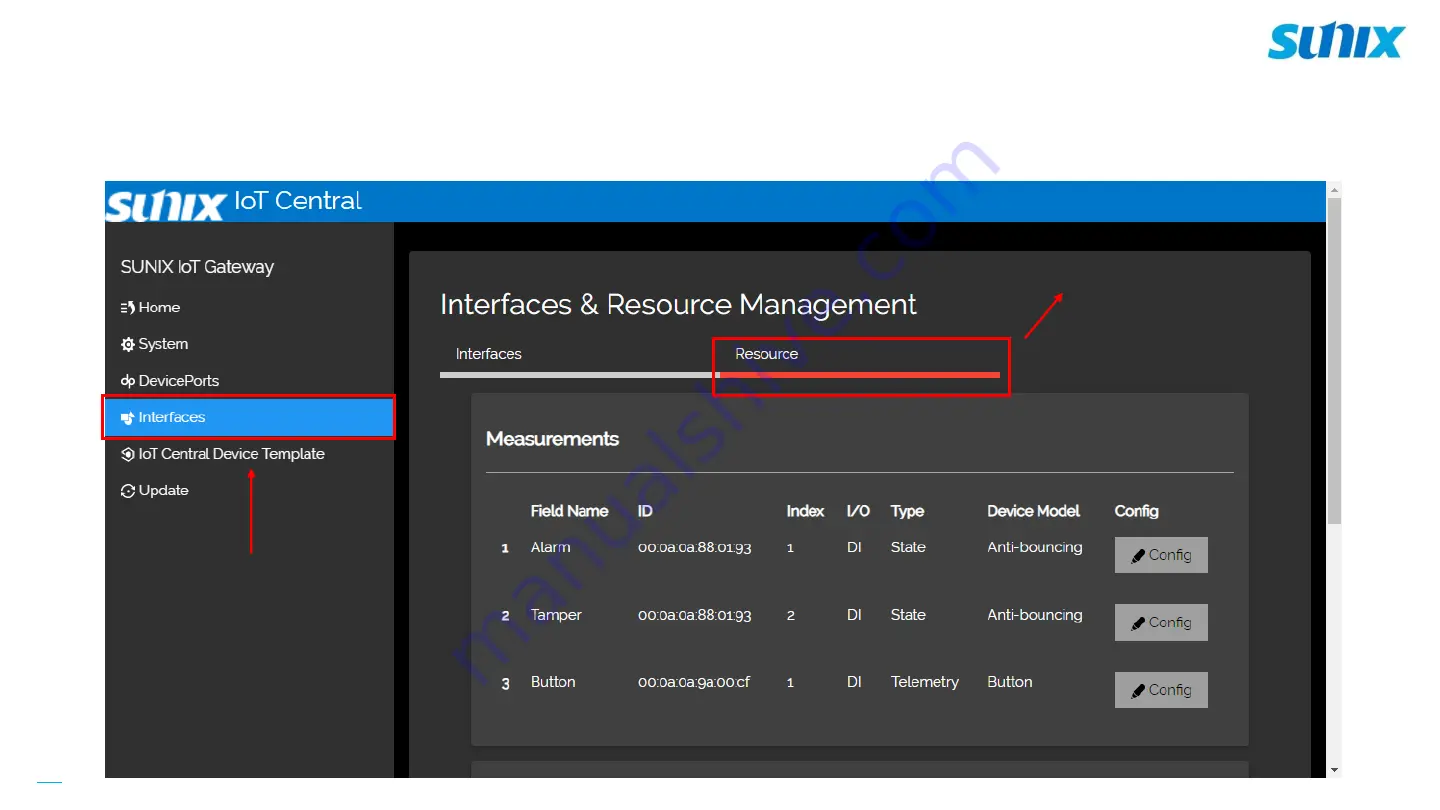
Task: Open the System menu label
Action: [163, 344]
